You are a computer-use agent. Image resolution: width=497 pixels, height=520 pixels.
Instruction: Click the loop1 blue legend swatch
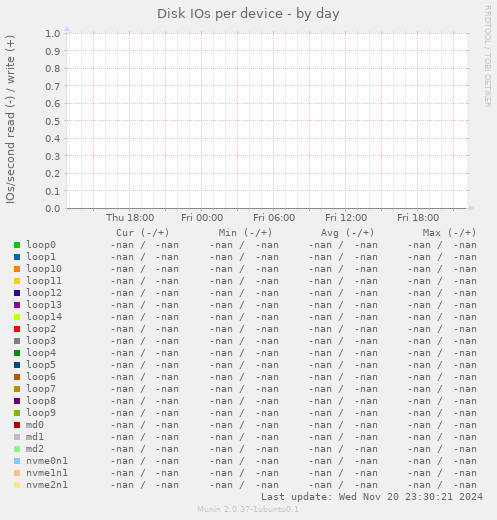[17, 257]
